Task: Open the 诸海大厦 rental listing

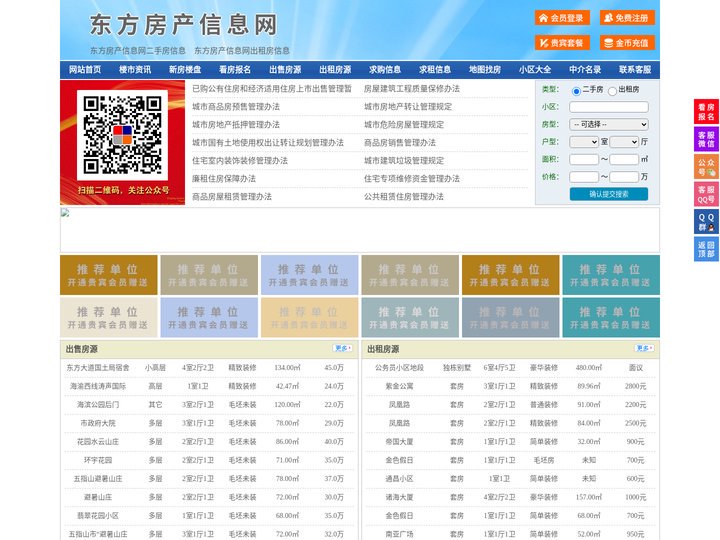Action: pos(399,497)
